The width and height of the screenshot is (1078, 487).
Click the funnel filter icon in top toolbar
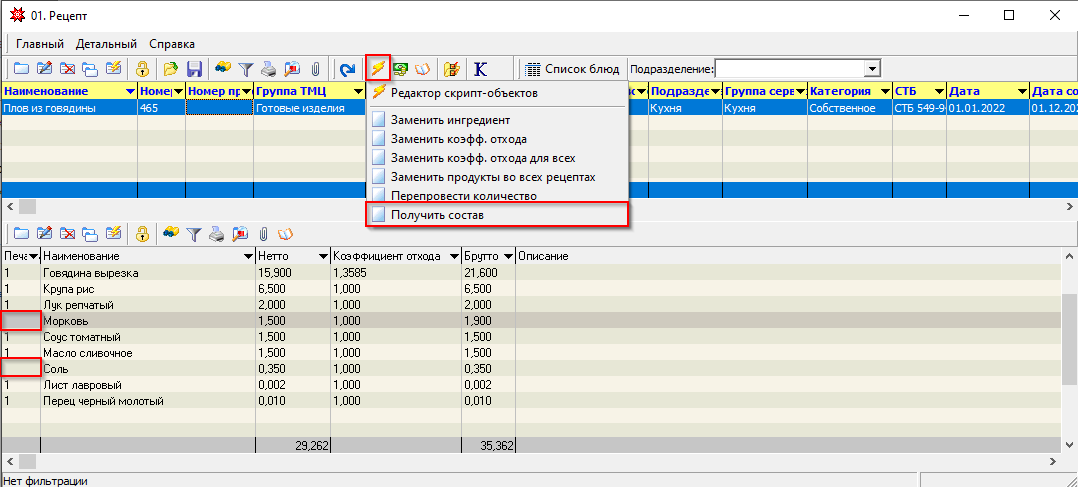(x=246, y=69)
